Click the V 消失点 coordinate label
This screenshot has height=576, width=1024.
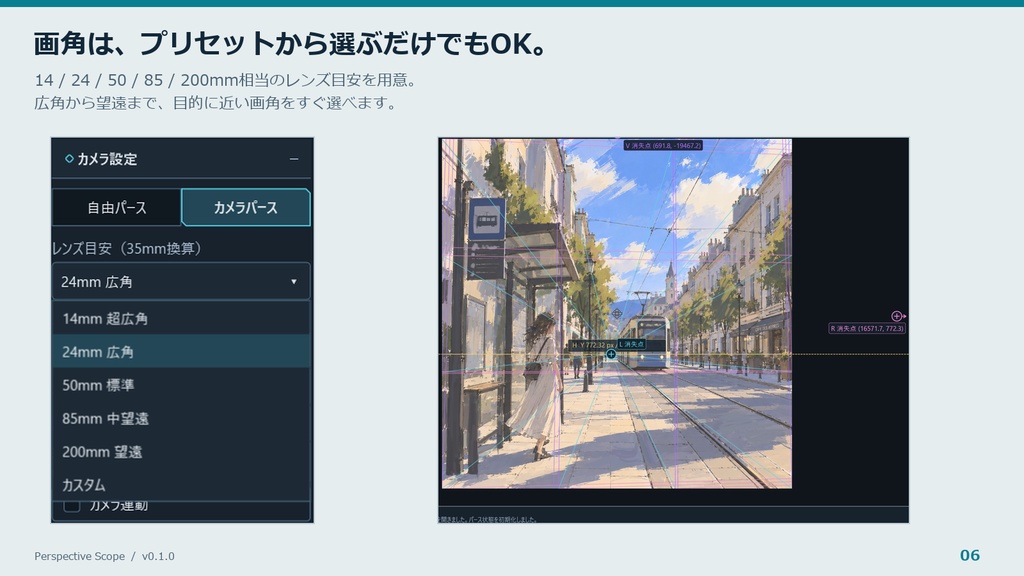pos(663,146)
